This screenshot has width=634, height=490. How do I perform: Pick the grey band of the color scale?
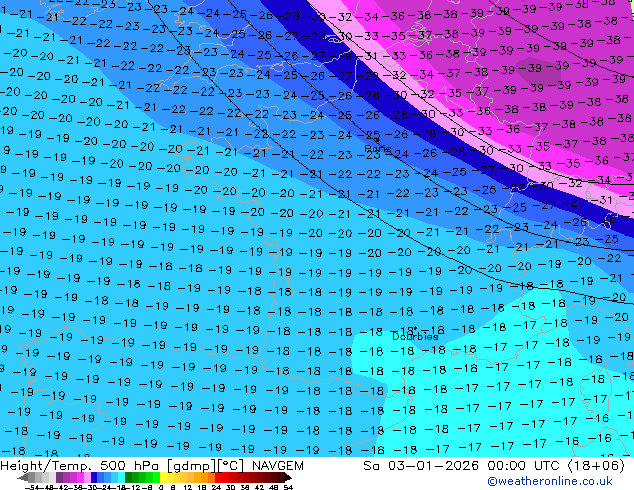tap(42, 477)
